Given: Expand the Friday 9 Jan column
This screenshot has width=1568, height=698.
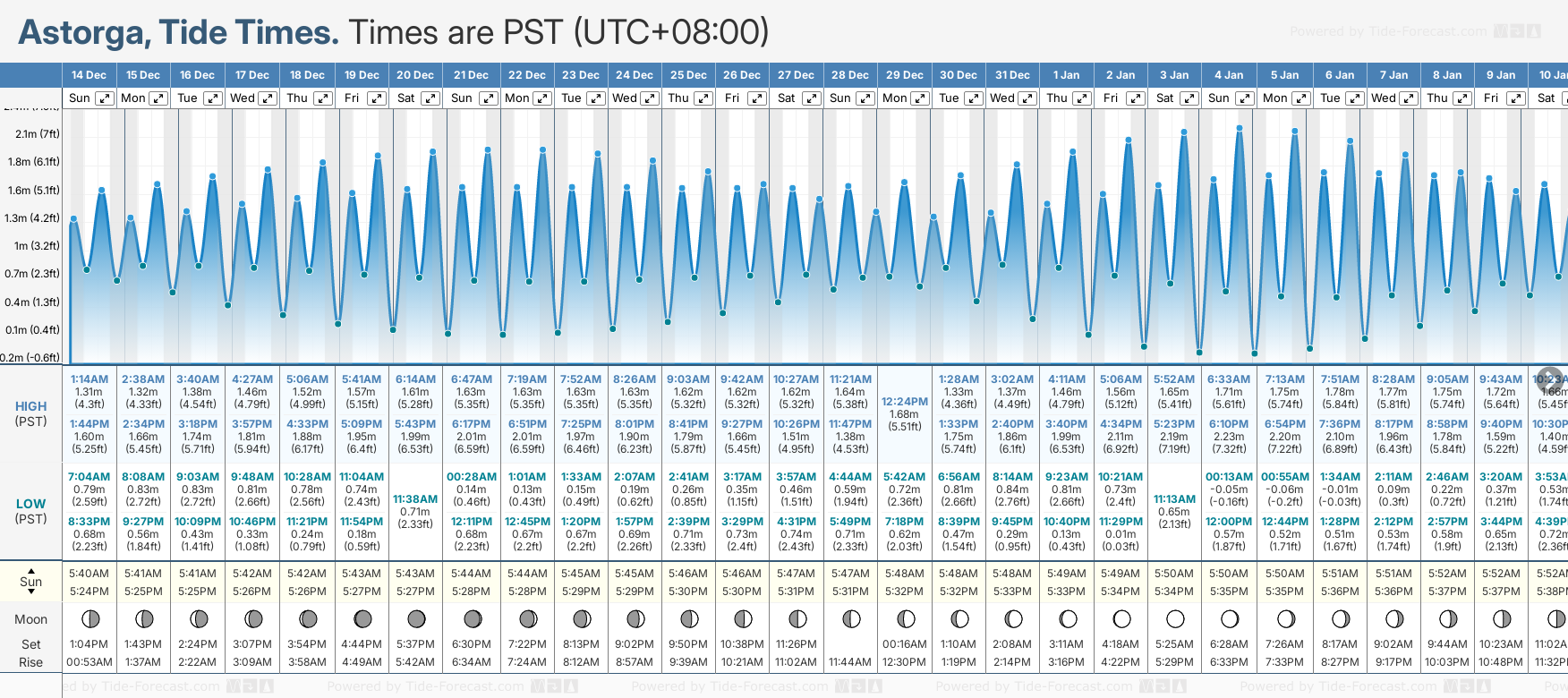Looking at the screenshot, I should [1515, 98].
